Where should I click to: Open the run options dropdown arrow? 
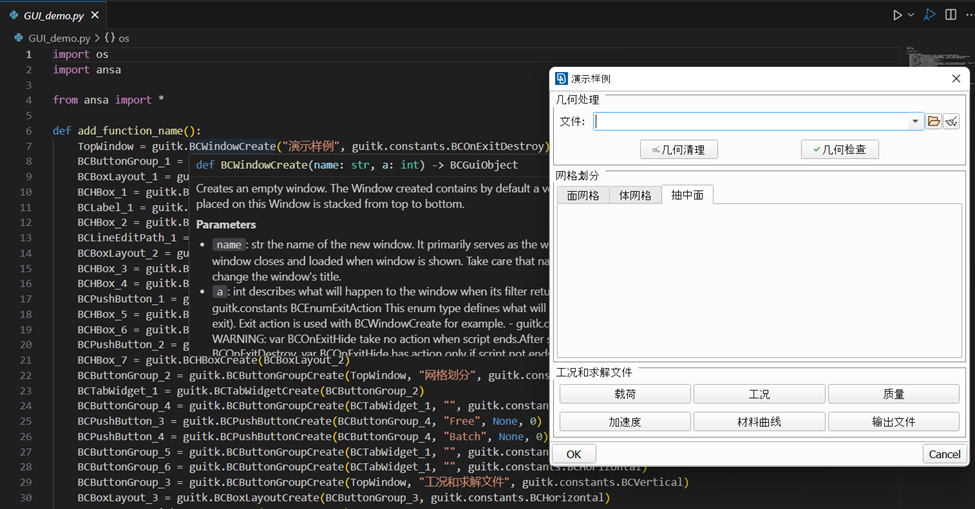(x=911, y=15)
